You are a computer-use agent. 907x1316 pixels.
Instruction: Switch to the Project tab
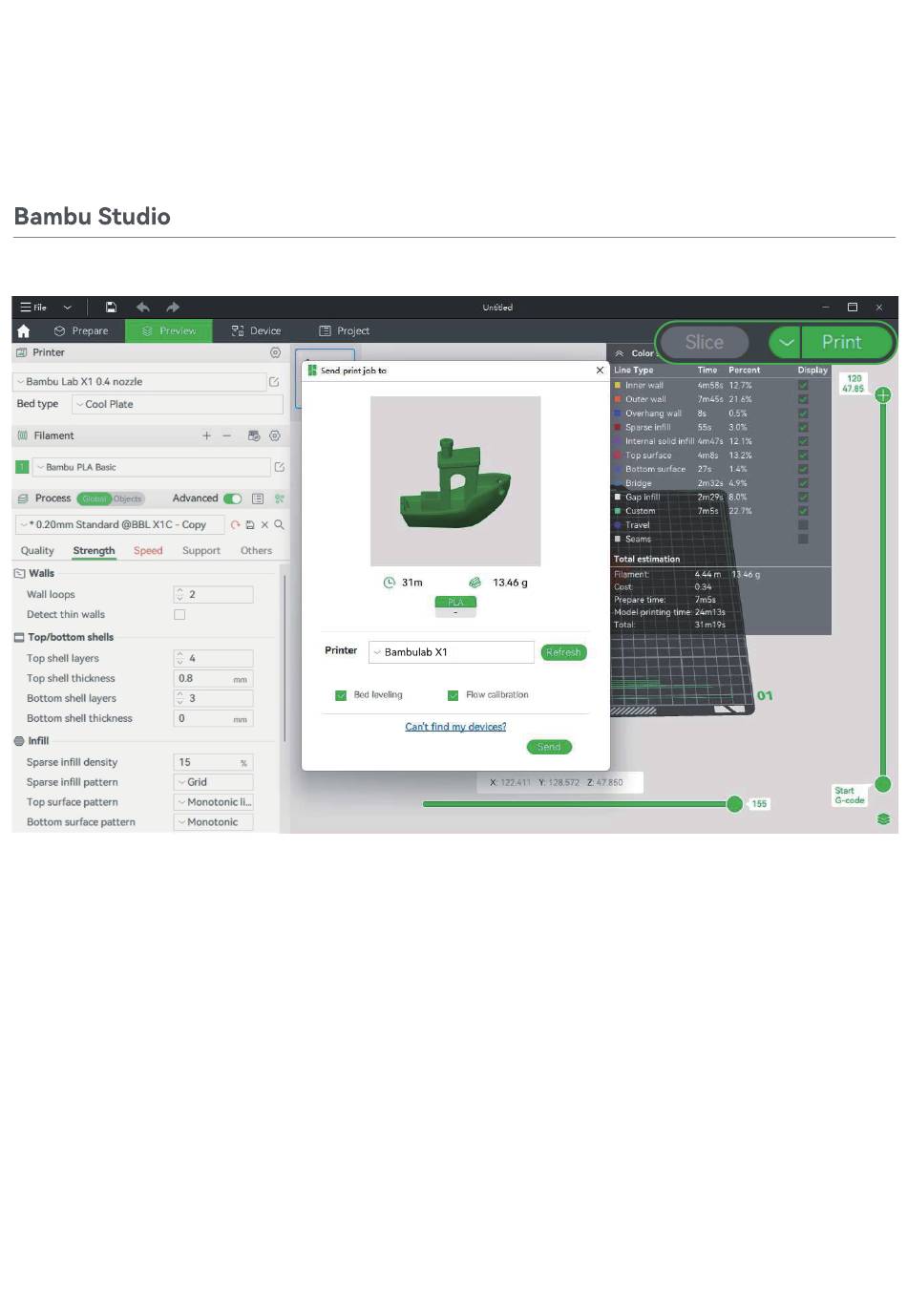pyautogui.click(x=344, y=331)
